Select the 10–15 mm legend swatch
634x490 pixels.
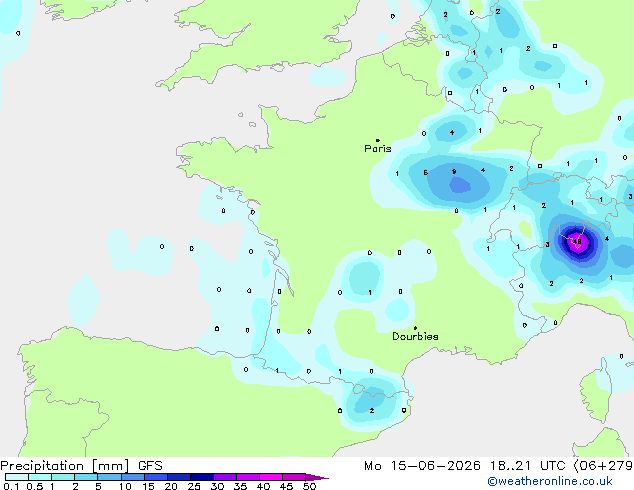[x=132, y=477]
